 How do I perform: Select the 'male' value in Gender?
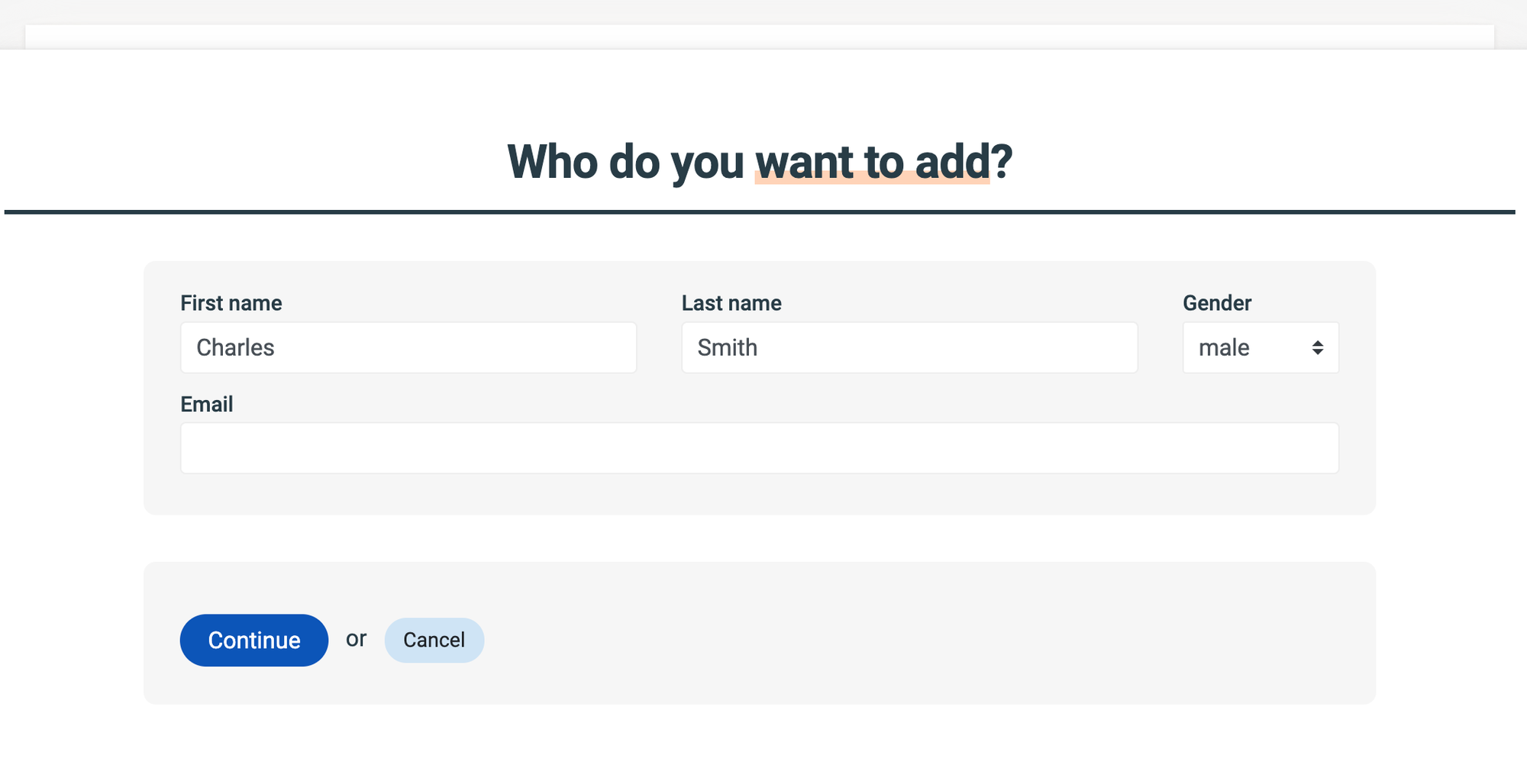(1224, 348)
